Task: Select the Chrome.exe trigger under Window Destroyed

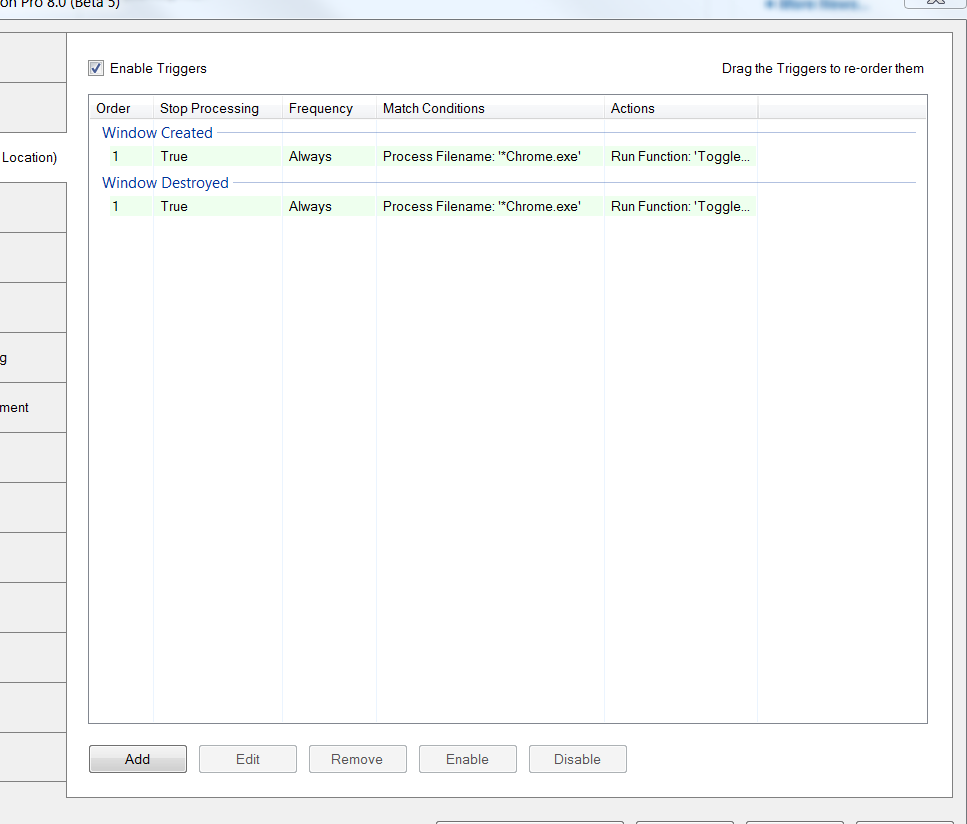Action: tap(481, 207)
